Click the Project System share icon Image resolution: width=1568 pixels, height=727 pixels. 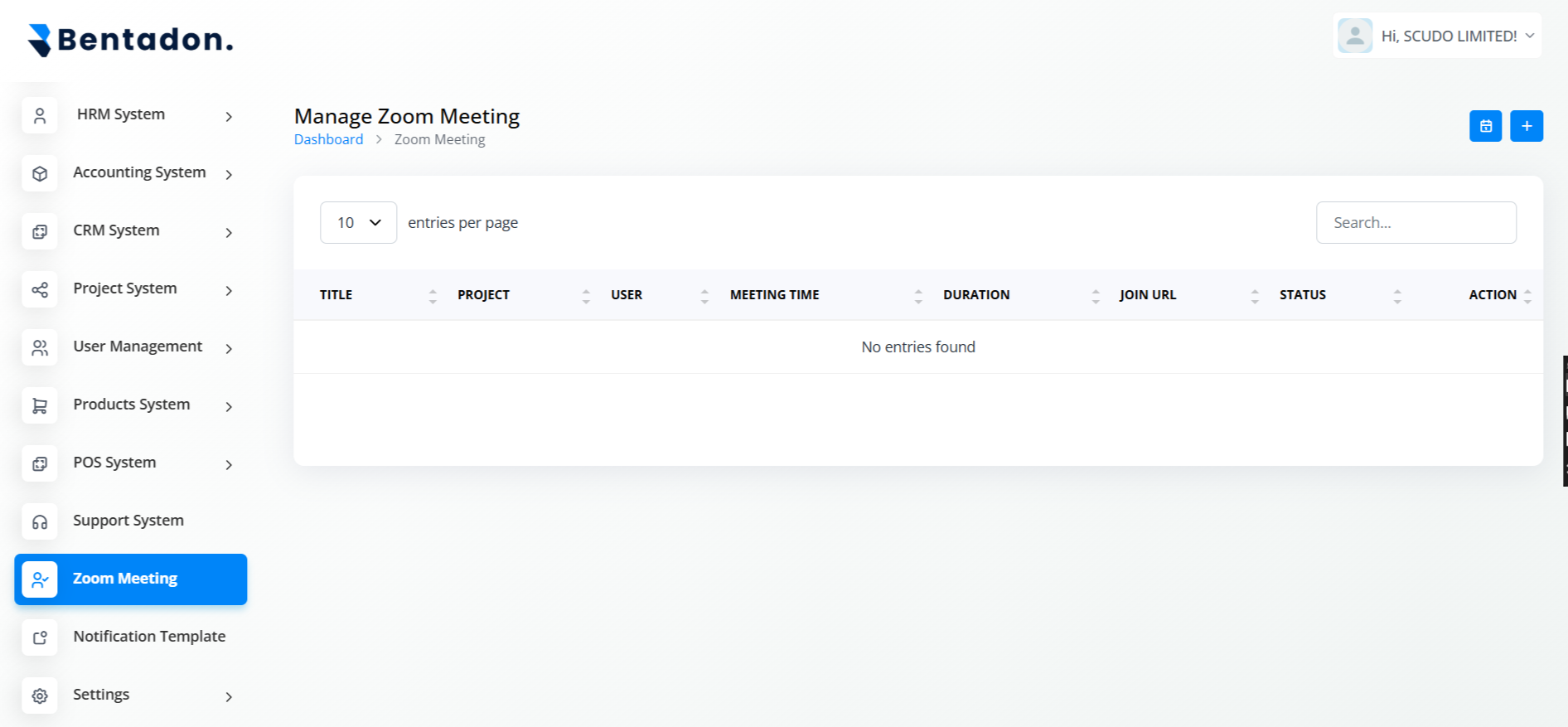pyautogui.click(x=40, y=290)
